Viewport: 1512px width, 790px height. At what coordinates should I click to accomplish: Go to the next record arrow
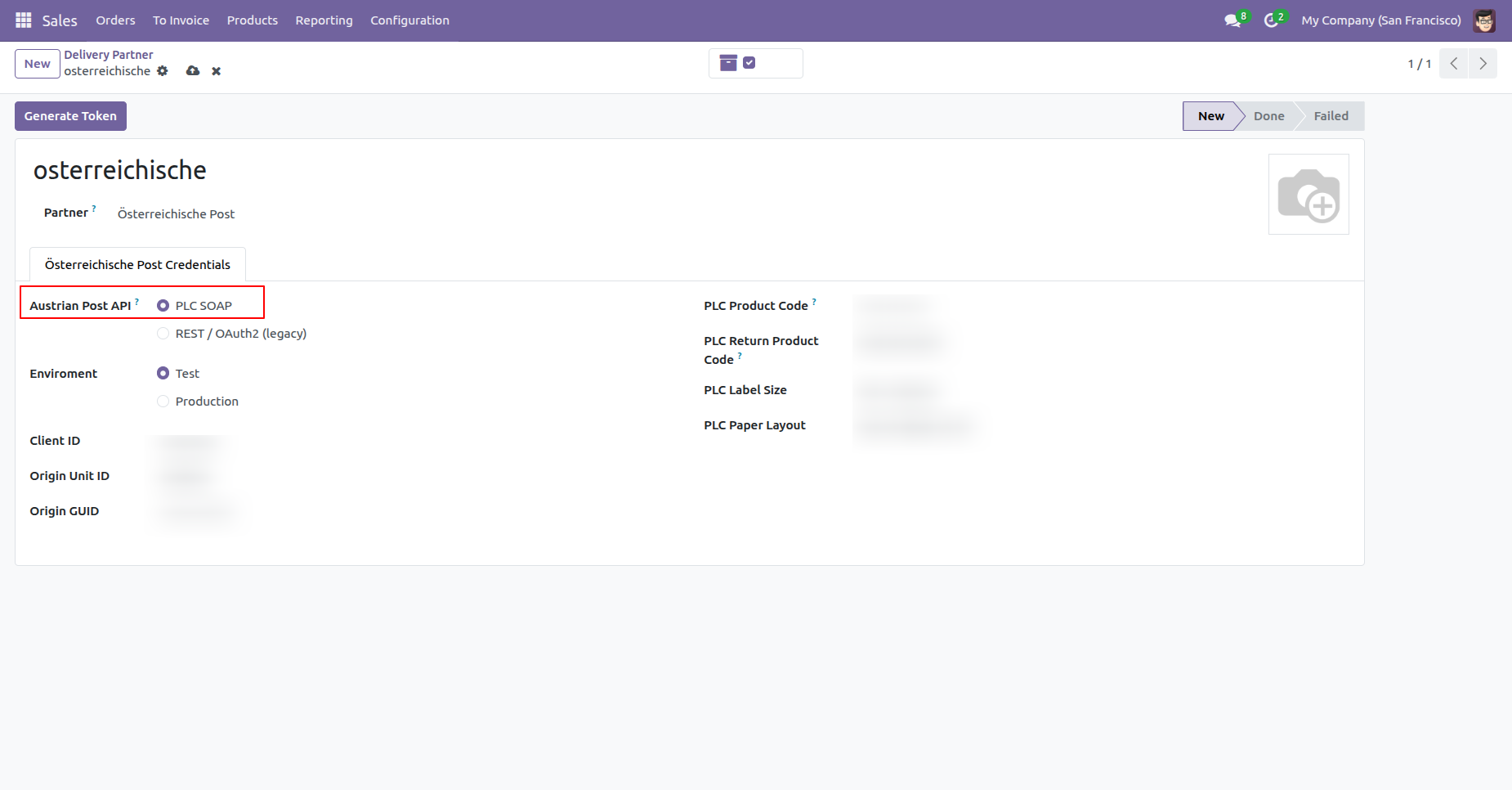[1483, 64]
